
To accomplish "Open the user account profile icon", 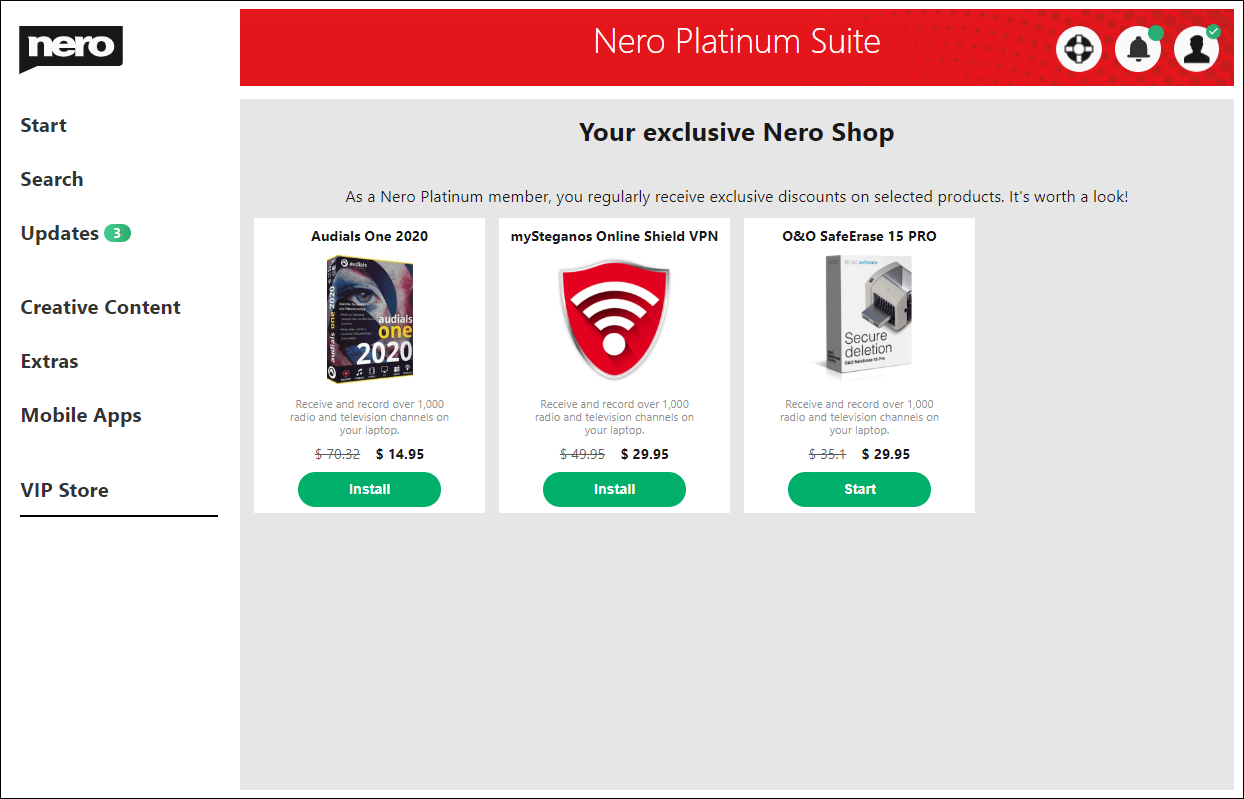I will (x=1197, y=49).
